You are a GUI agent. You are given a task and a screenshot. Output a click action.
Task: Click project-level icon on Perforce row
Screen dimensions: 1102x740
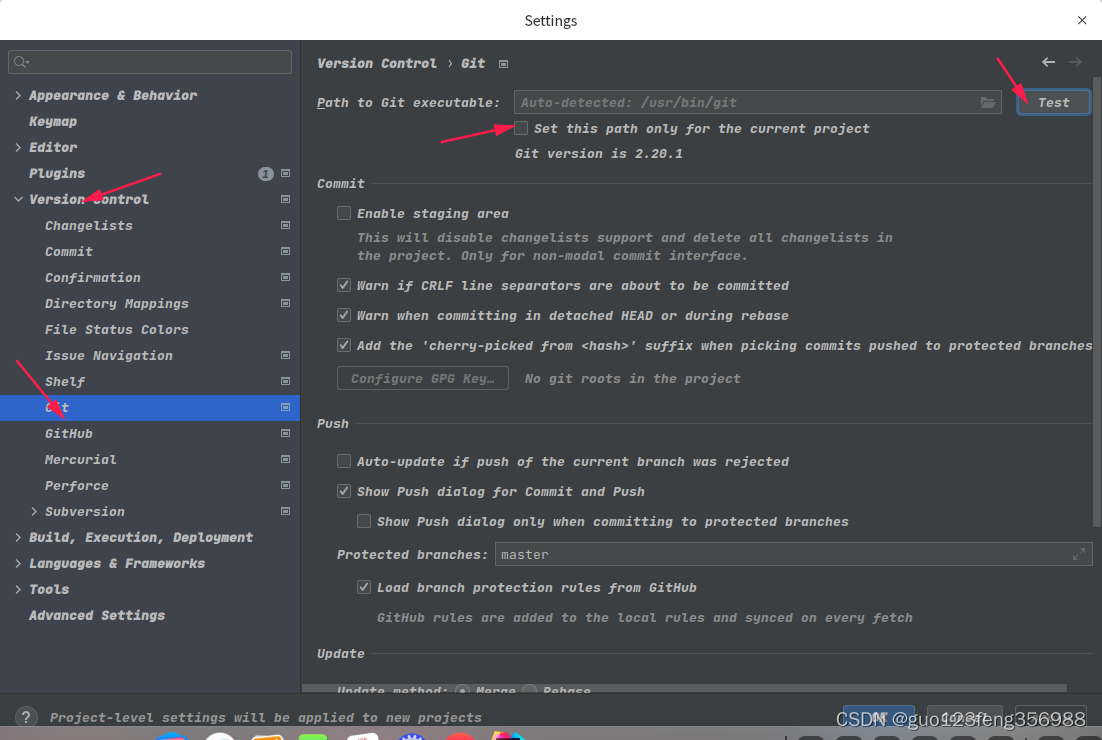tap(285, 485)
